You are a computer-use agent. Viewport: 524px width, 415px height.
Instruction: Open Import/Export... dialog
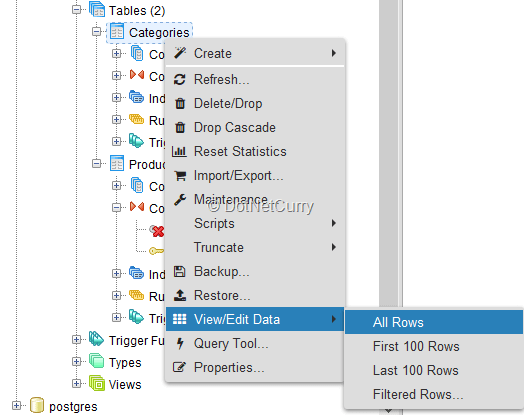[255, 176]
